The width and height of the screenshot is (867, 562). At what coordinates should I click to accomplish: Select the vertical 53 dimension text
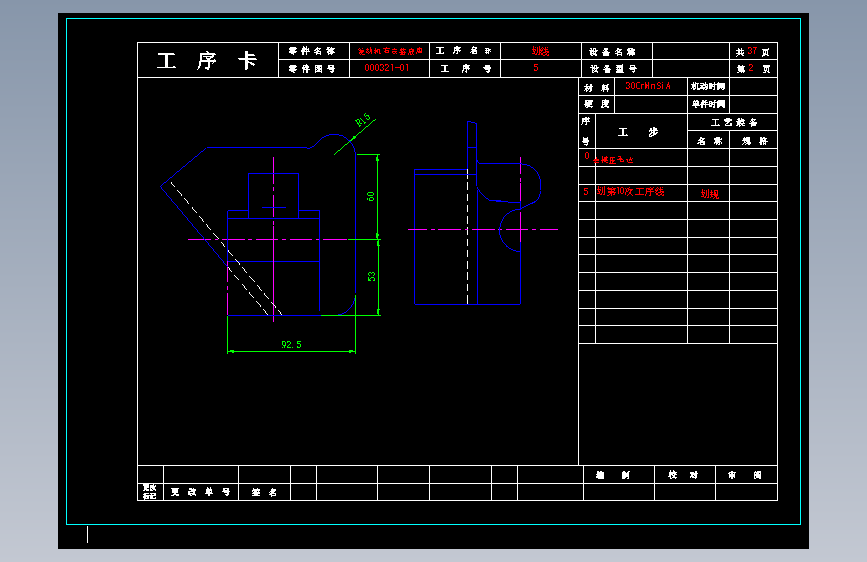(372, 277)
